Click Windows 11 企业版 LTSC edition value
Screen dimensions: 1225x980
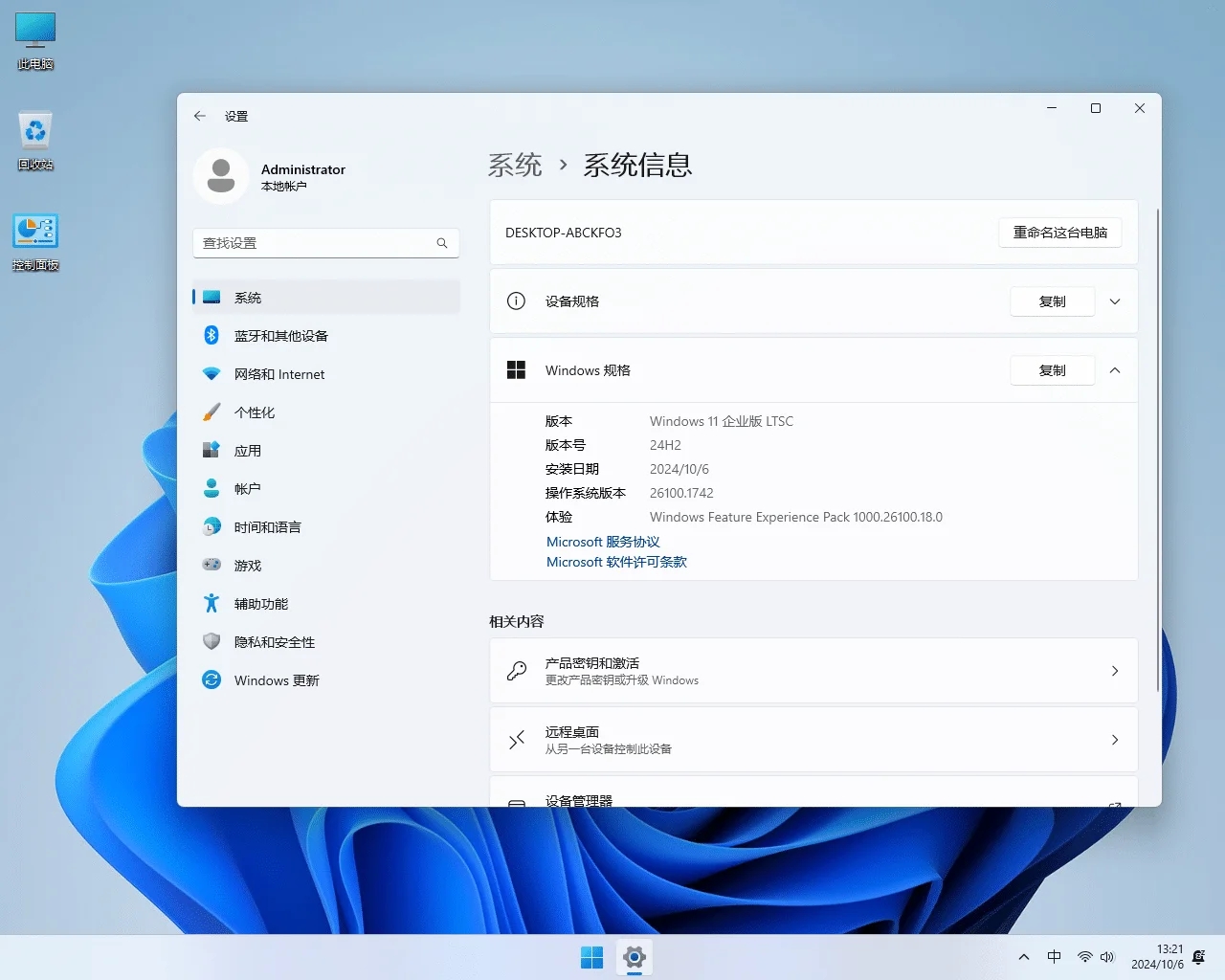(722, 421)
